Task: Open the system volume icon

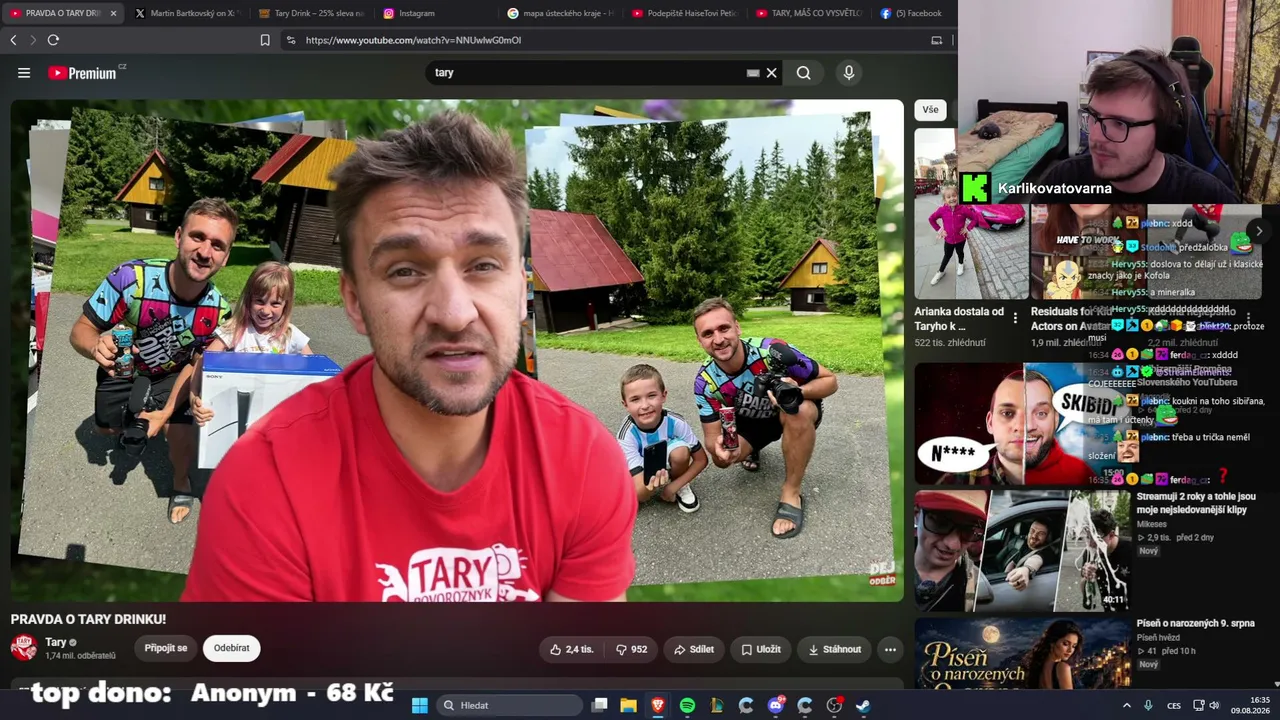Action: pyautogui.click(x=1214, y=705)
